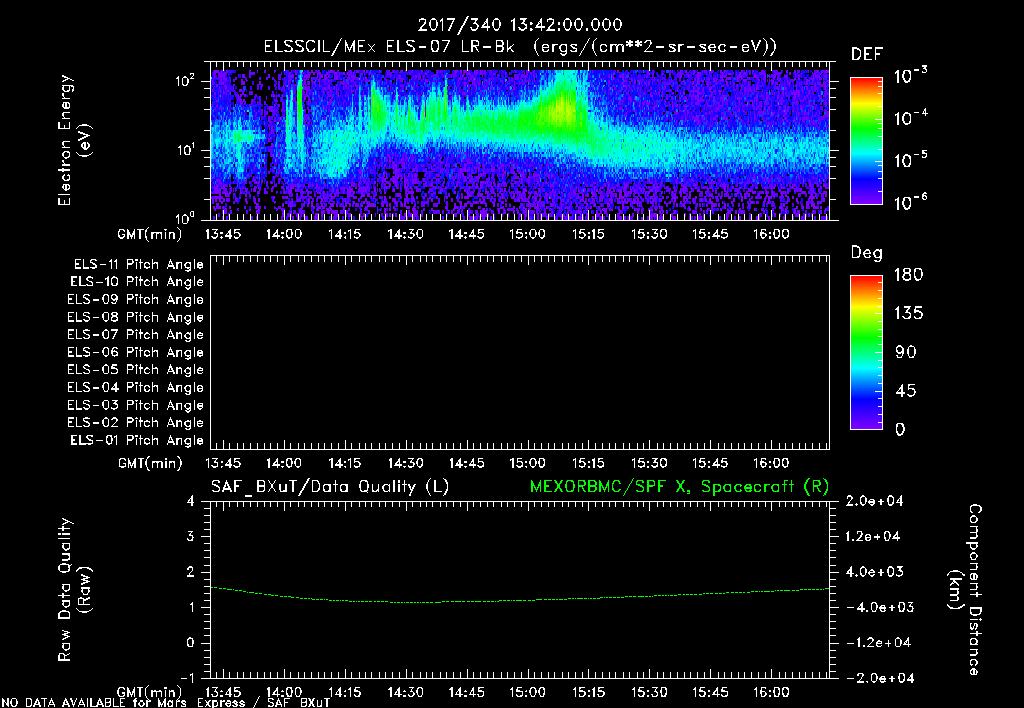Click the 2017/340 13:42:00.000 timestamp title

coord(518,26)
